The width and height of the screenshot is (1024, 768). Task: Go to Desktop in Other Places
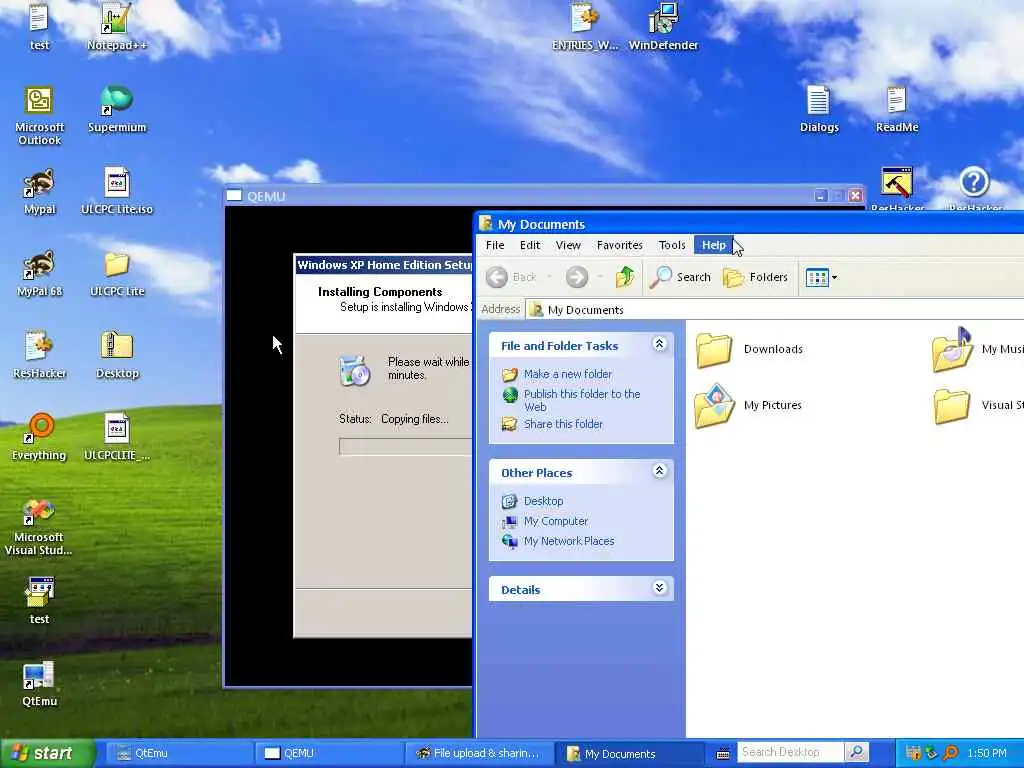[543, 501]
